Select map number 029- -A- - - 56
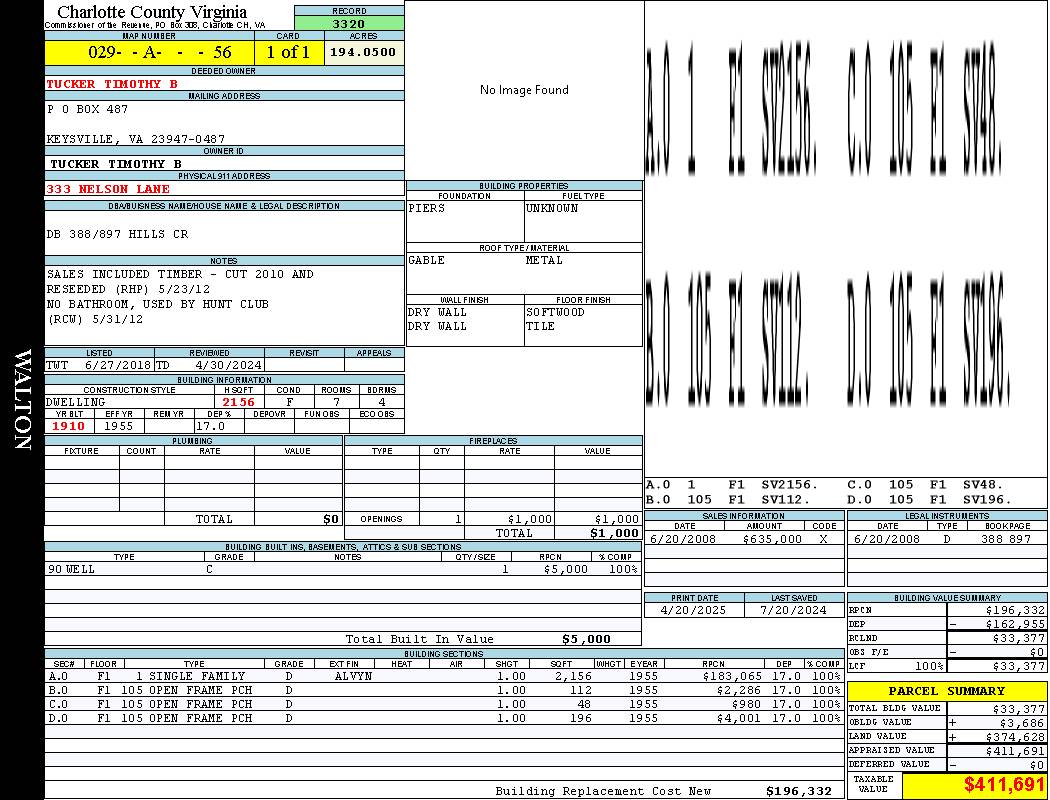The image size is (1050, 800). point(159,52)
